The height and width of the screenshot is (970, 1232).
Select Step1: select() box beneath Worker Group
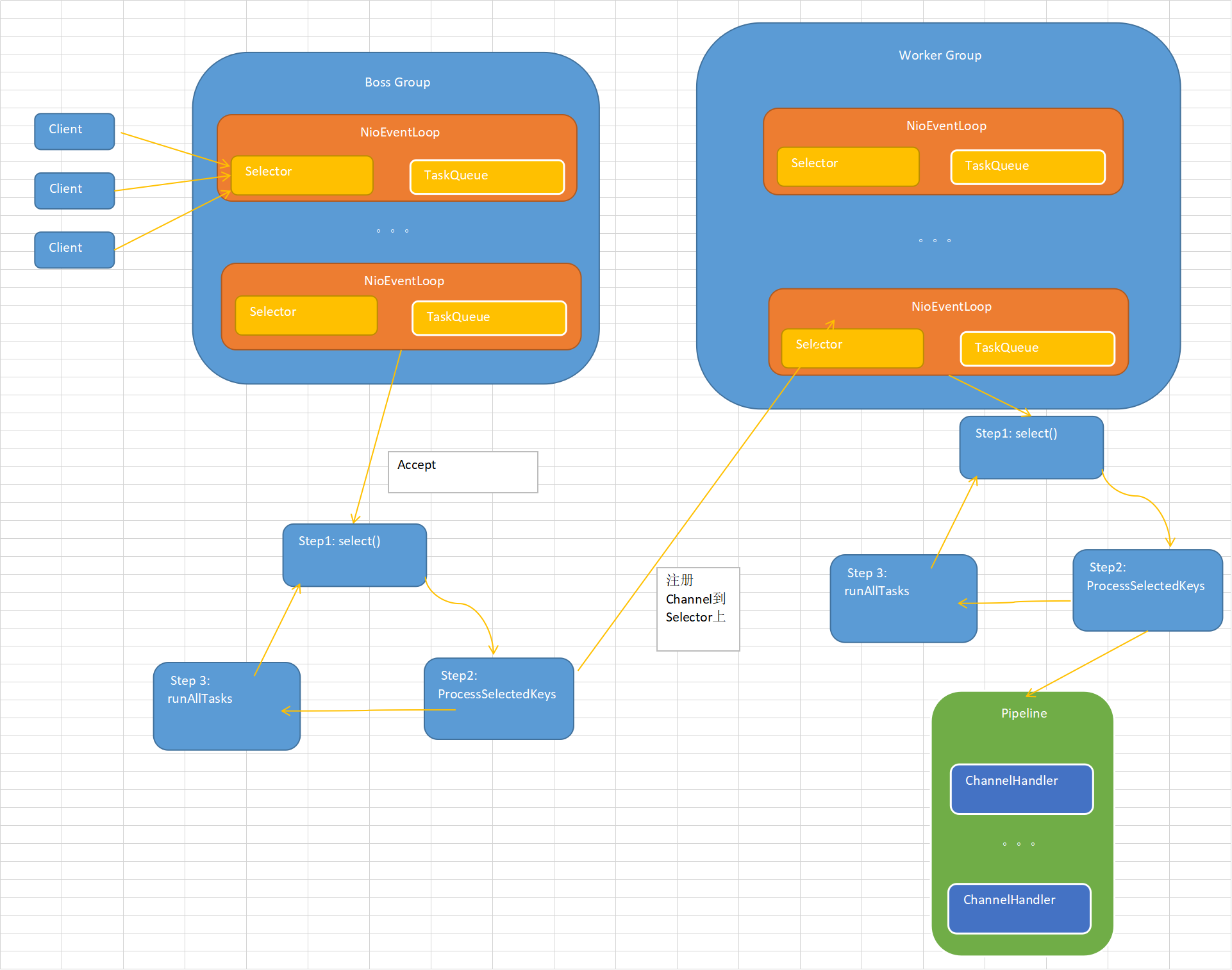tap(1031, 448)
